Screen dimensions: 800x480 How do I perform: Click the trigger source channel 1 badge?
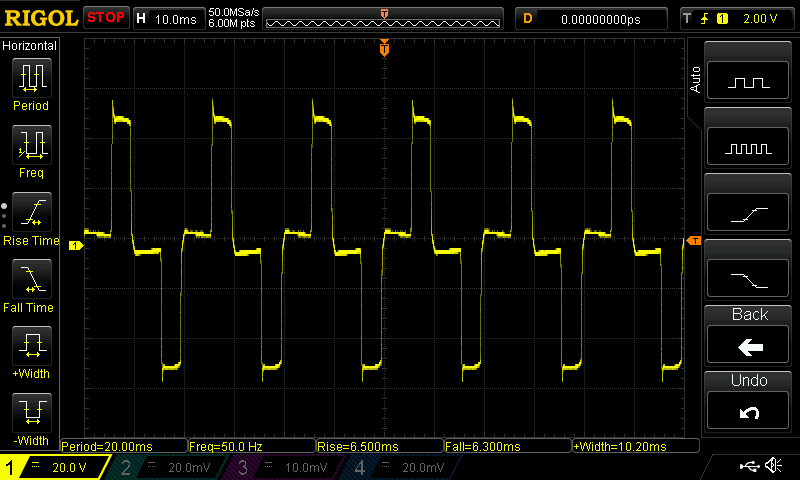click(722, 19)
